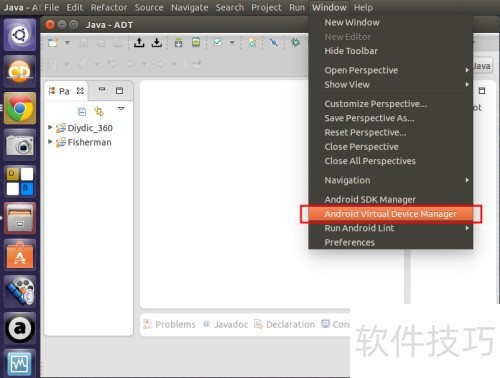Maximize the Package Explorer view
The height and width of the screenshot is (378, 500).
pos(119,91)
